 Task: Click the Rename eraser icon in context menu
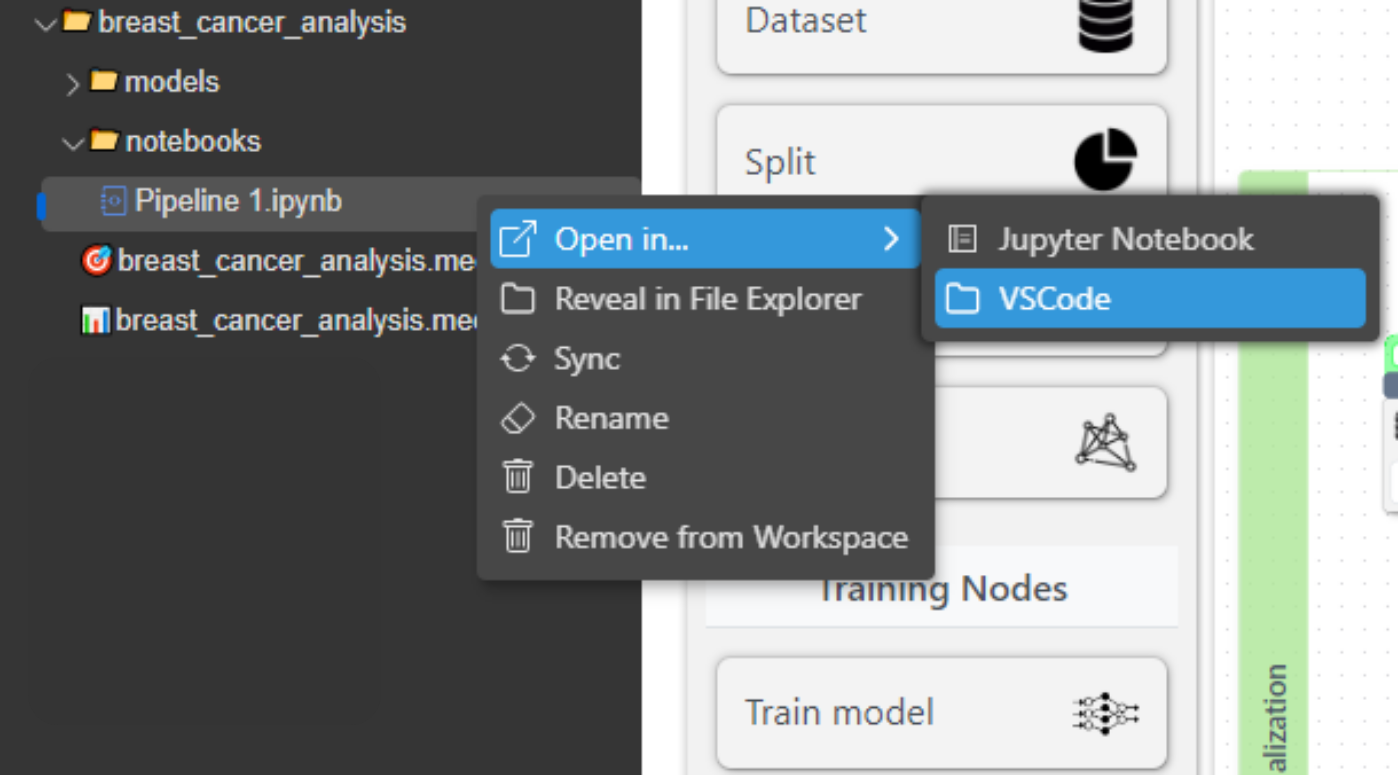coord(517,418)
